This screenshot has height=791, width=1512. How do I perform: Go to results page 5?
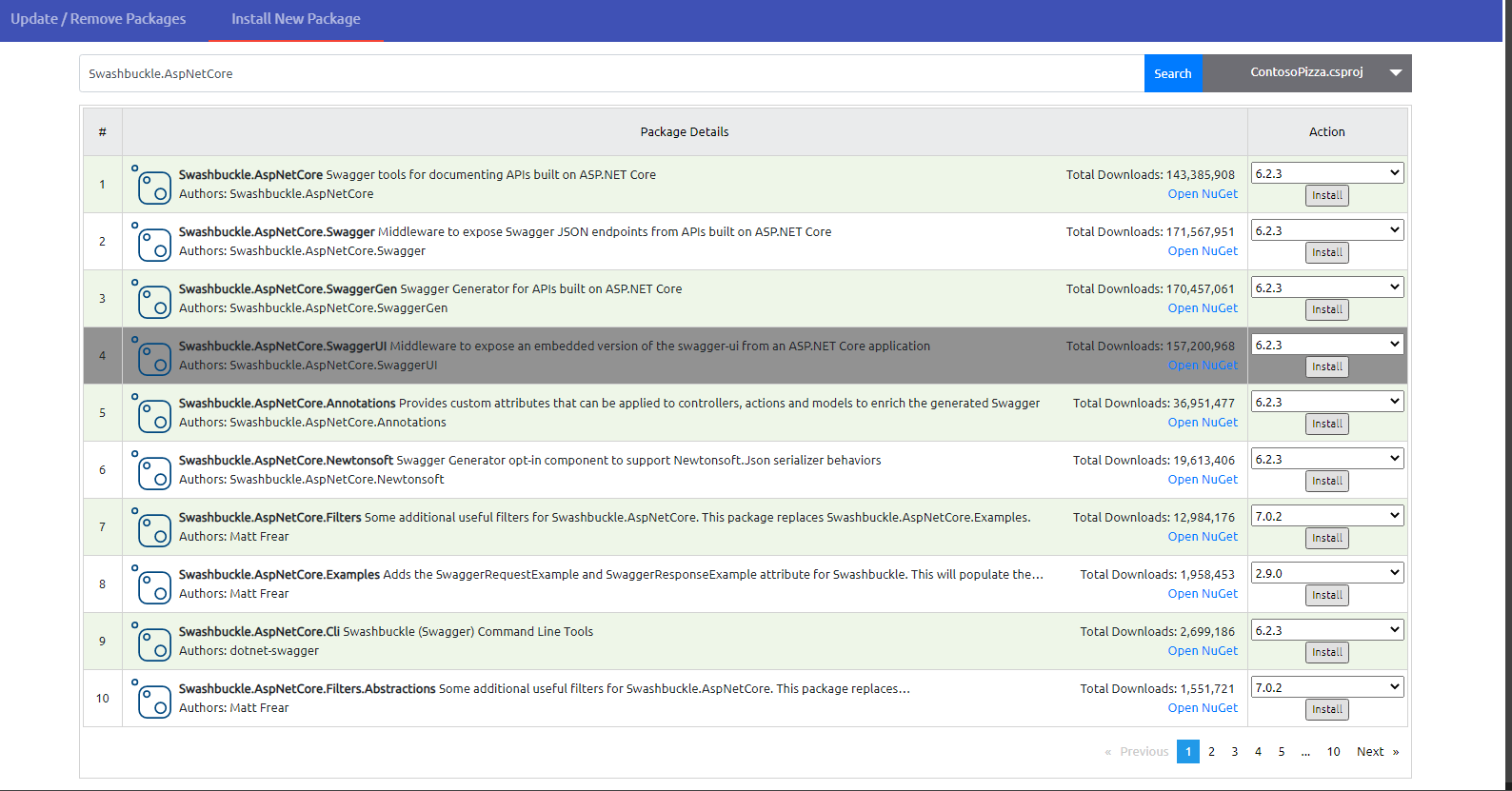(x=1282, y=752)
